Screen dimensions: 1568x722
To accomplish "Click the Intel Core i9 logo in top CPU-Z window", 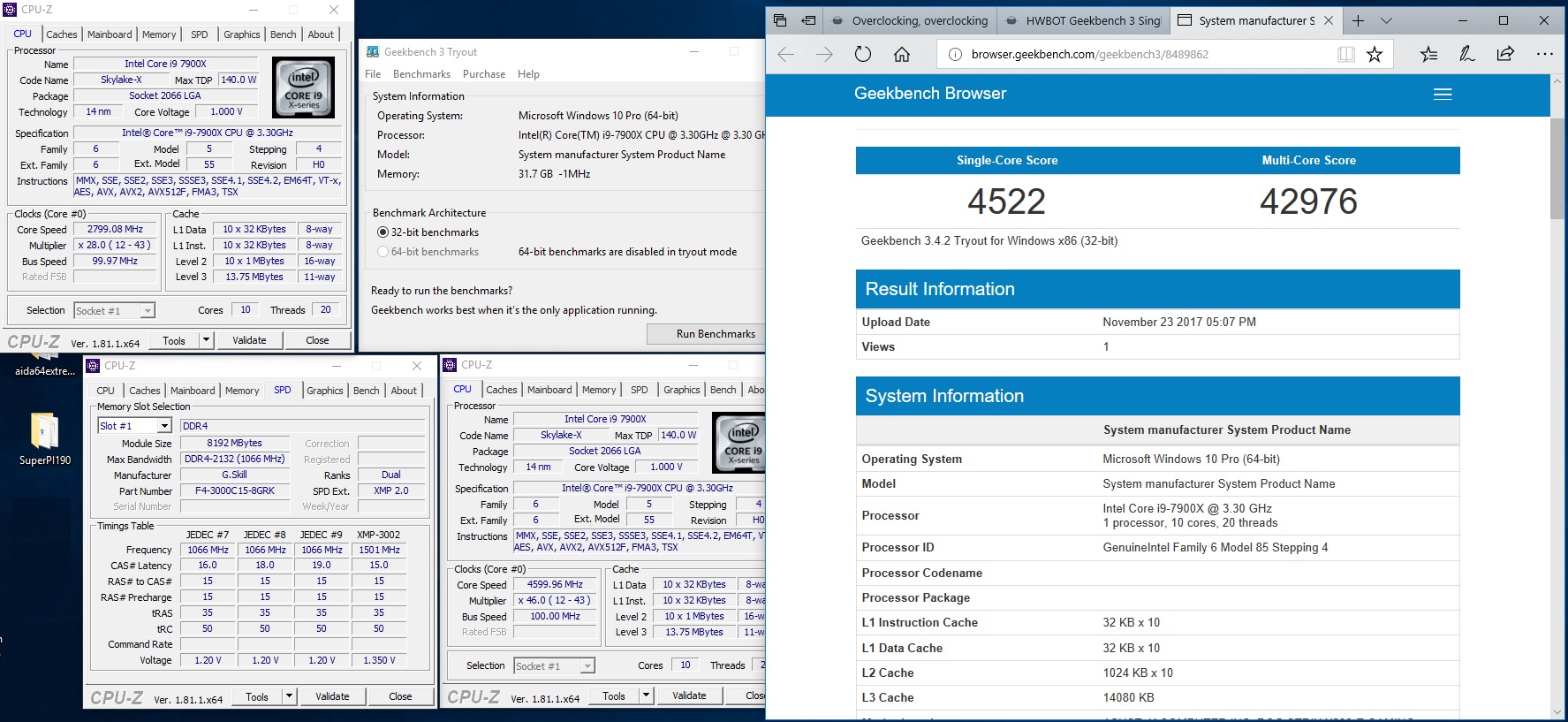I will (304, 87).
